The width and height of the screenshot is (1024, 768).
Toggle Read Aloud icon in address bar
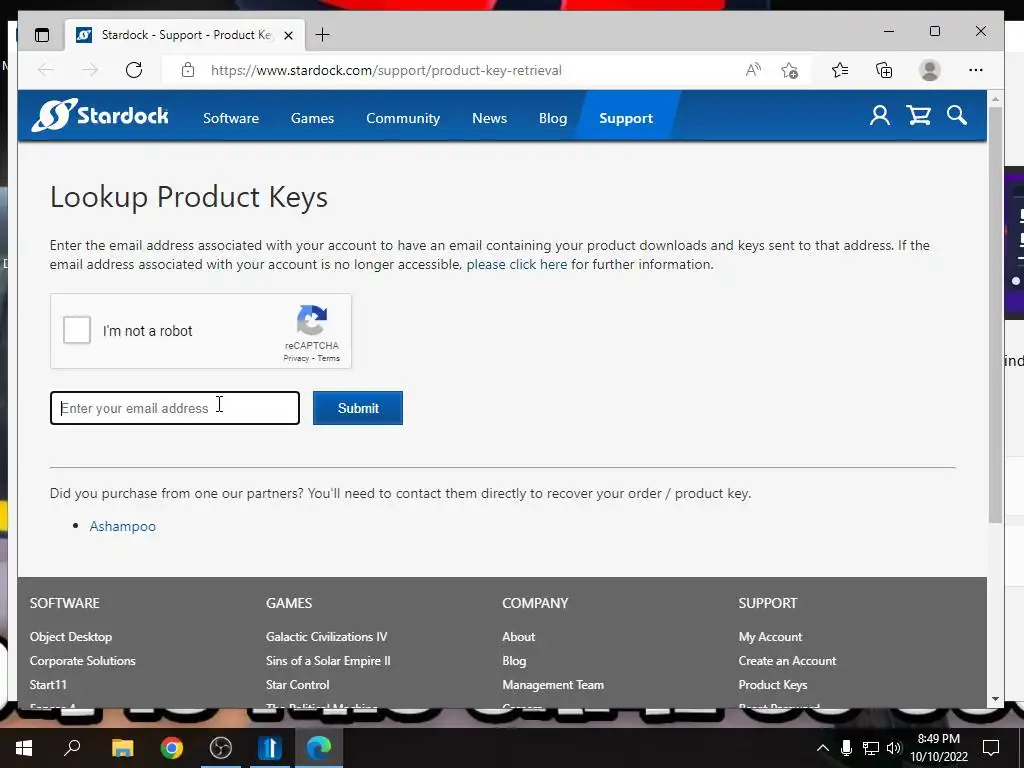[x=753, y=70]
